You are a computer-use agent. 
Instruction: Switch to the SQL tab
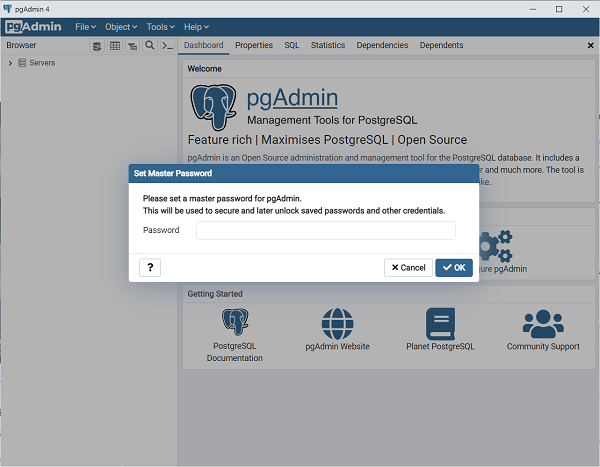292,45
